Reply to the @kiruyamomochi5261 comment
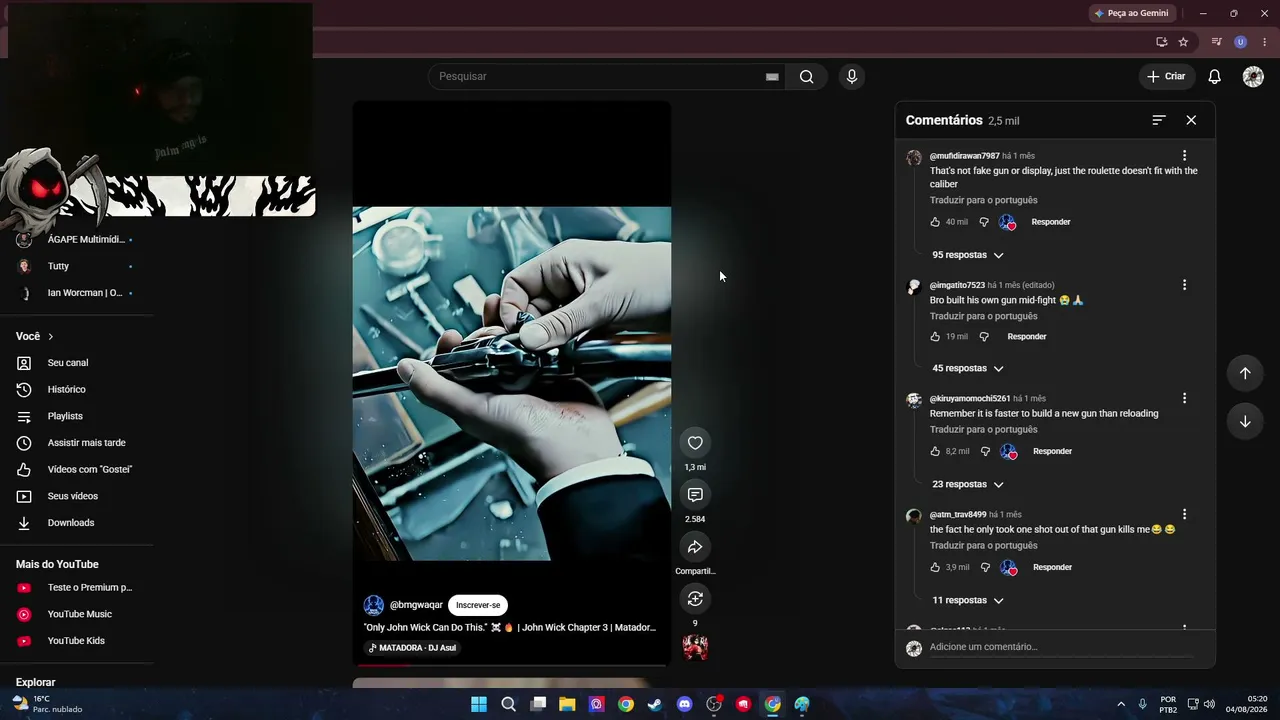The height and width of the screenshot is (720, 1280). point(1052,451)
